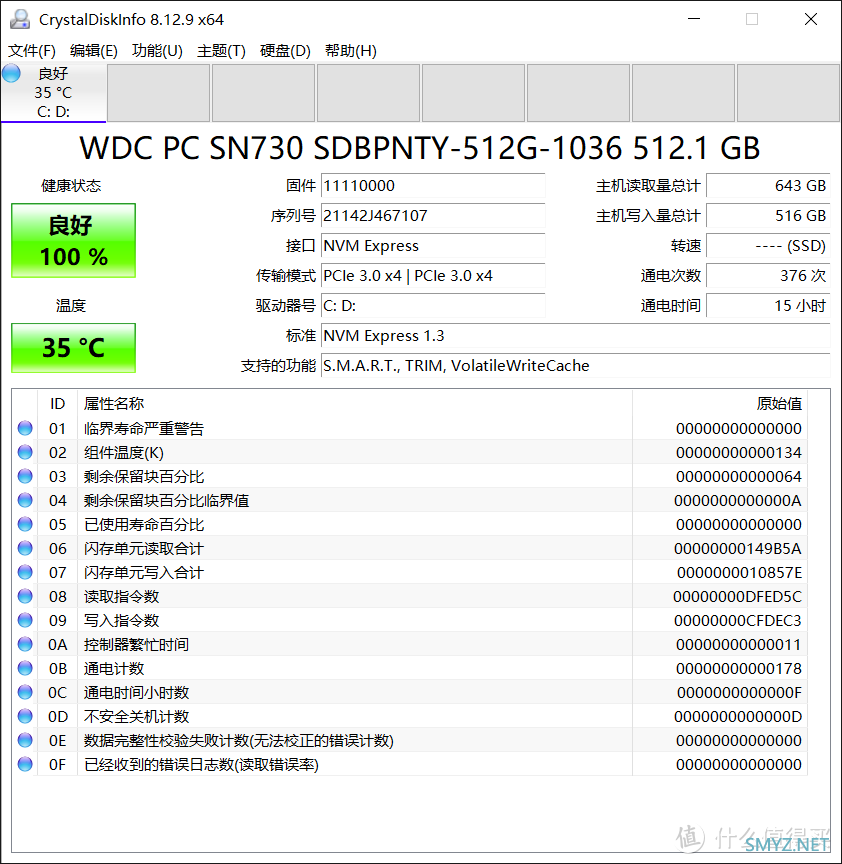Click the standard field NVM Express 1.3

(x=576, y=336)
